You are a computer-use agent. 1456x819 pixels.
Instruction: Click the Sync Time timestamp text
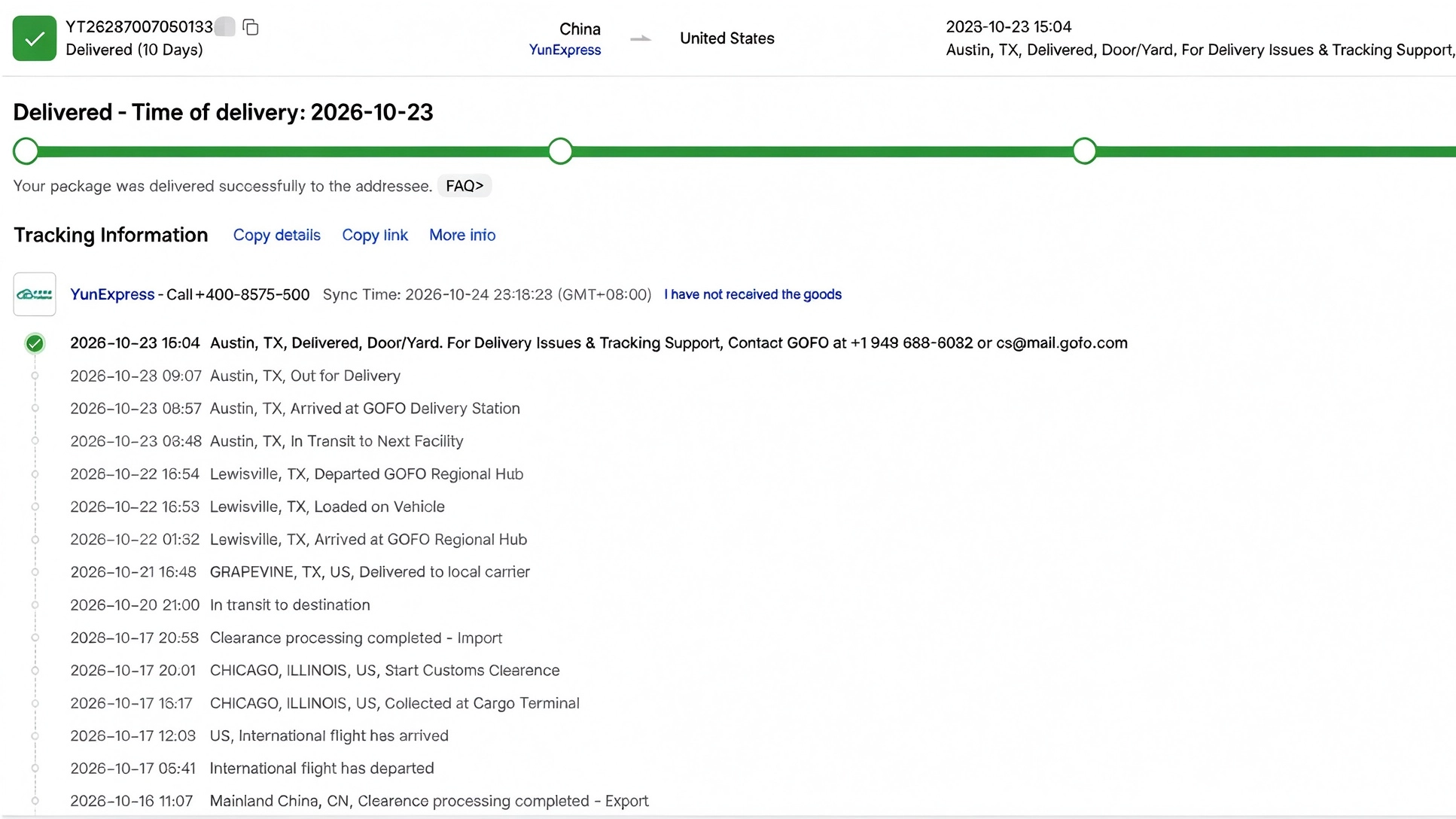point(487,294)
